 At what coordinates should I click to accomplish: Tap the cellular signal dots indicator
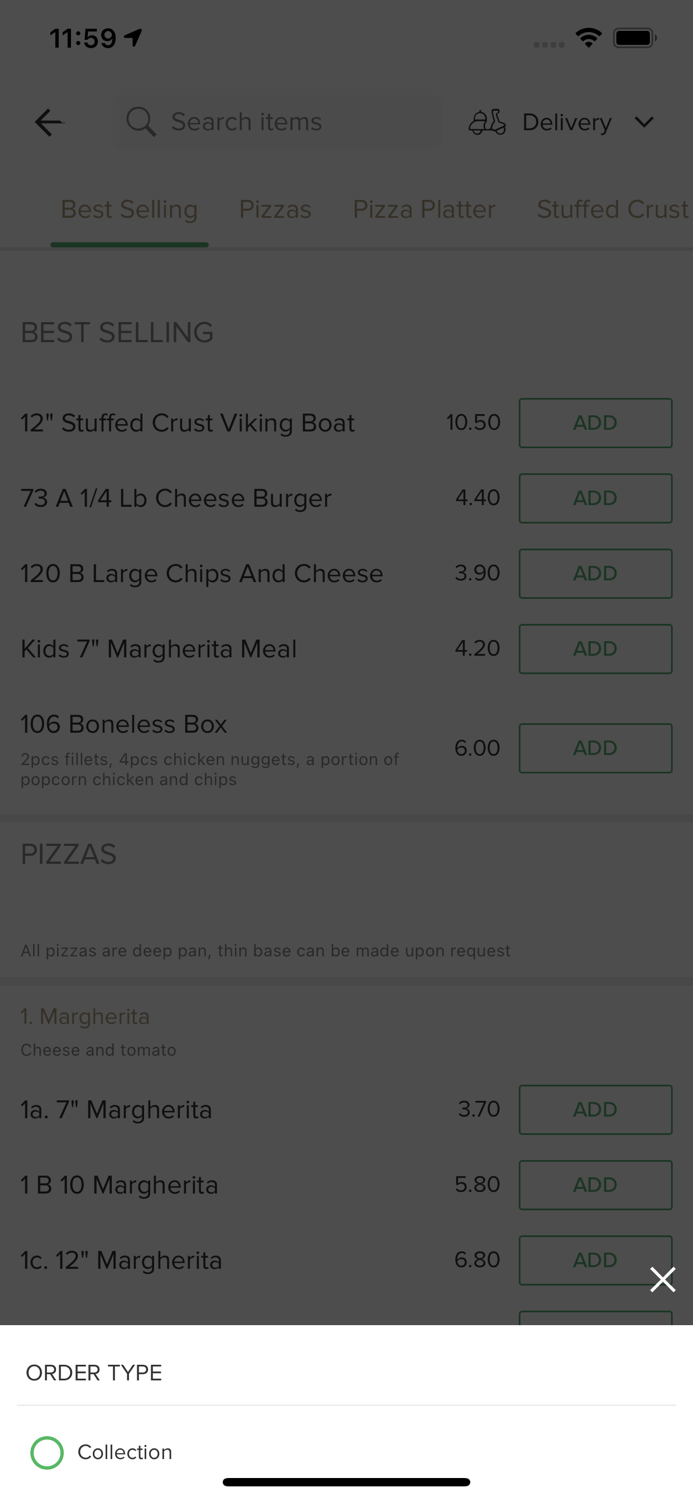pos(548,43)
